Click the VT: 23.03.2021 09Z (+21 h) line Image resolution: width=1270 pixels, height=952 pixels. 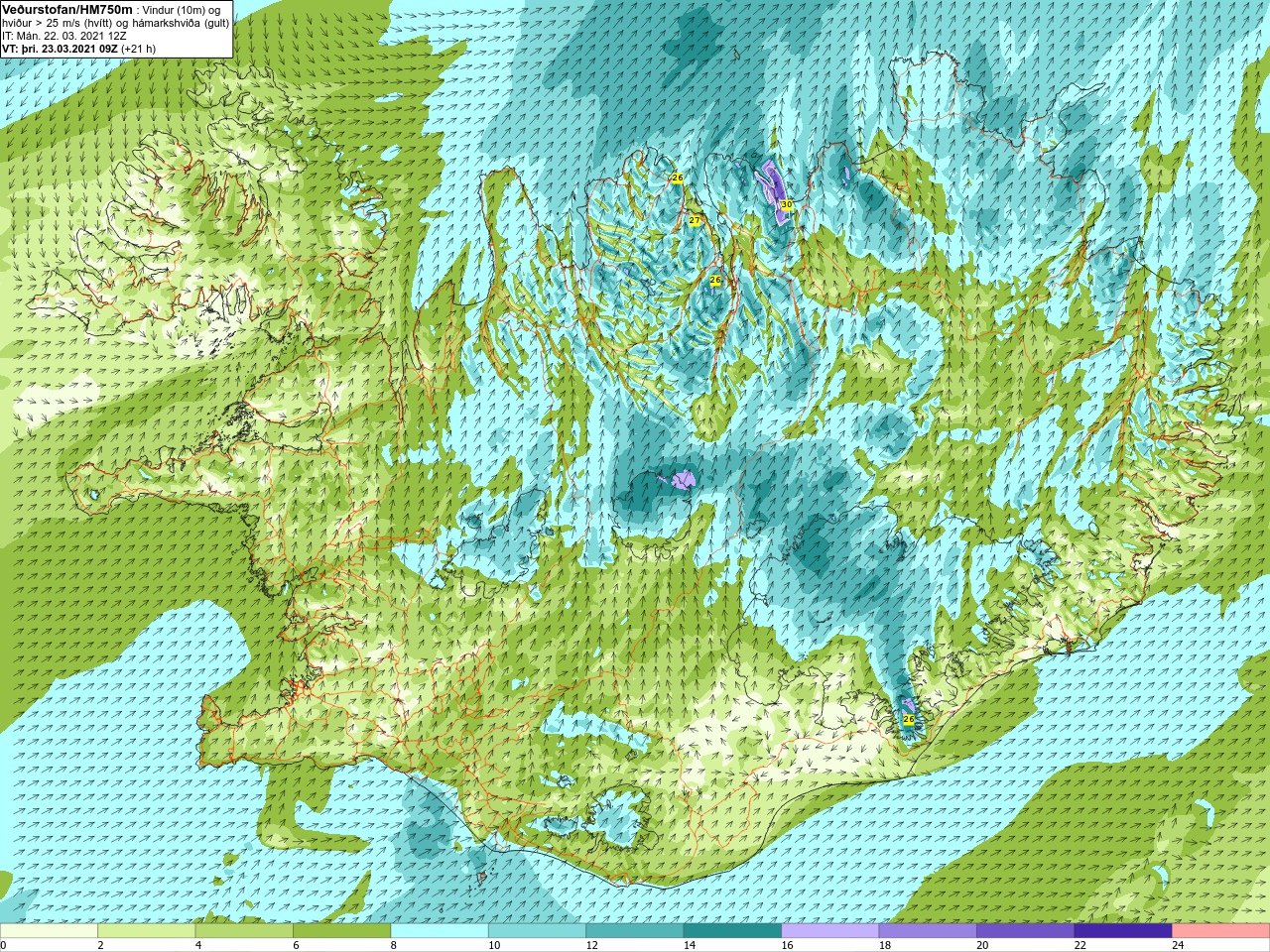79,48
